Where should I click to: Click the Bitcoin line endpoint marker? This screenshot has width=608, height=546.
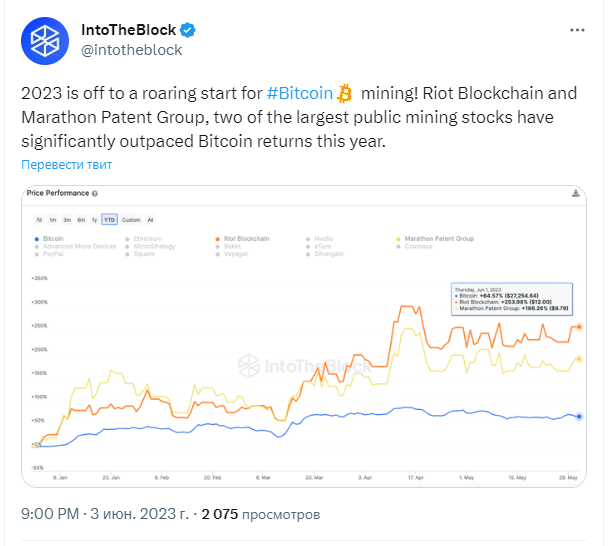click(x=579, y=416)
